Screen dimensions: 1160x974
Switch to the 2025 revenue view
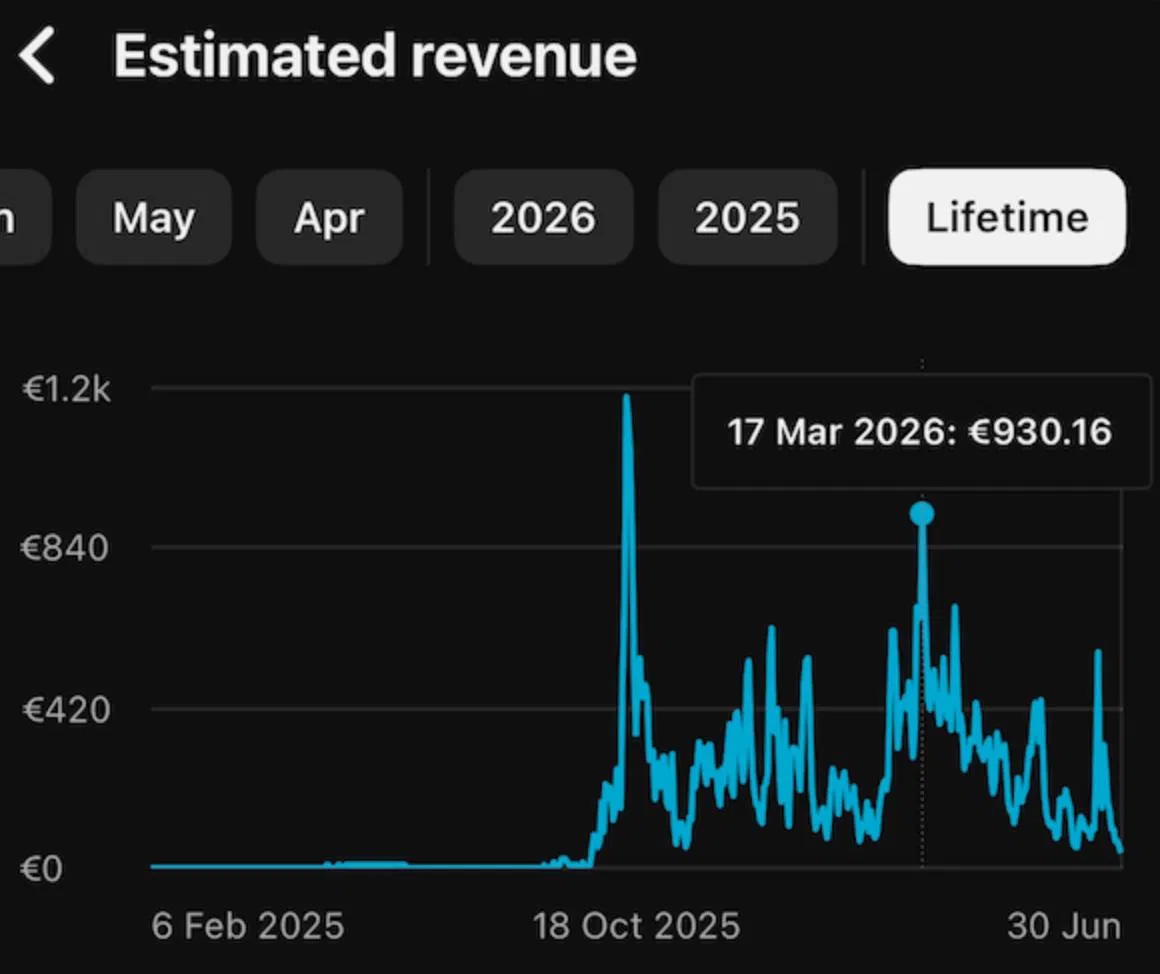click(747, 217)
